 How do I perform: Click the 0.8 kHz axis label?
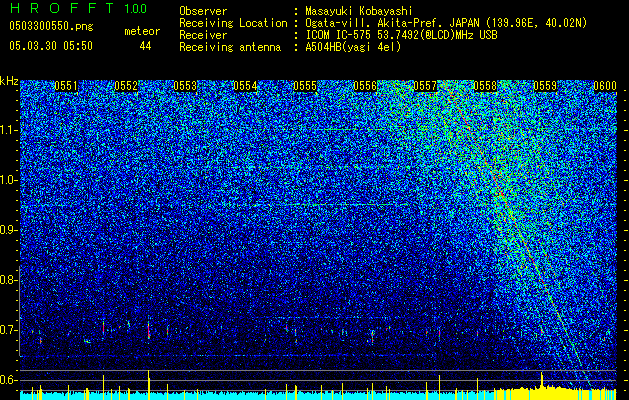9,280
